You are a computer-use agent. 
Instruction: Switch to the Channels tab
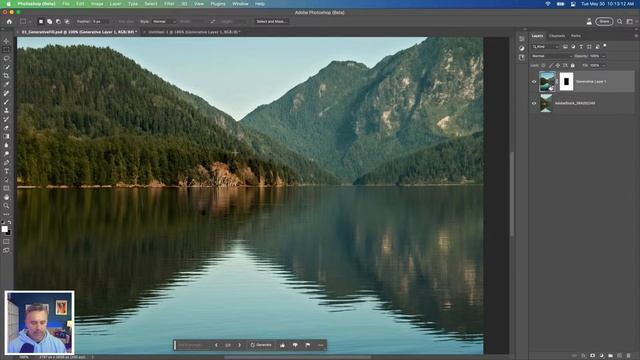click(x=557, y=36)
